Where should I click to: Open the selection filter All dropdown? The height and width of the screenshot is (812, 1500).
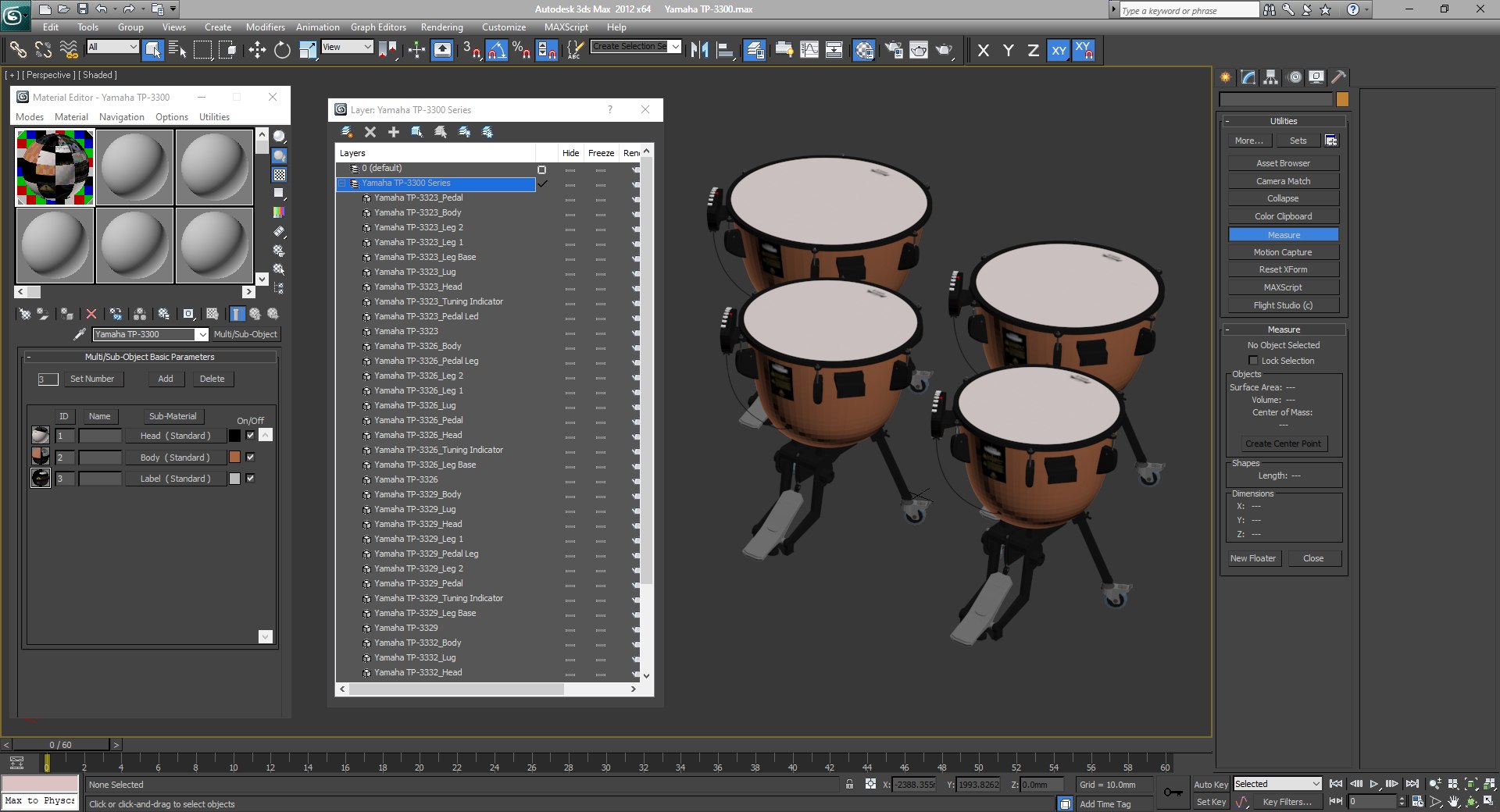[x=112, y=47]
